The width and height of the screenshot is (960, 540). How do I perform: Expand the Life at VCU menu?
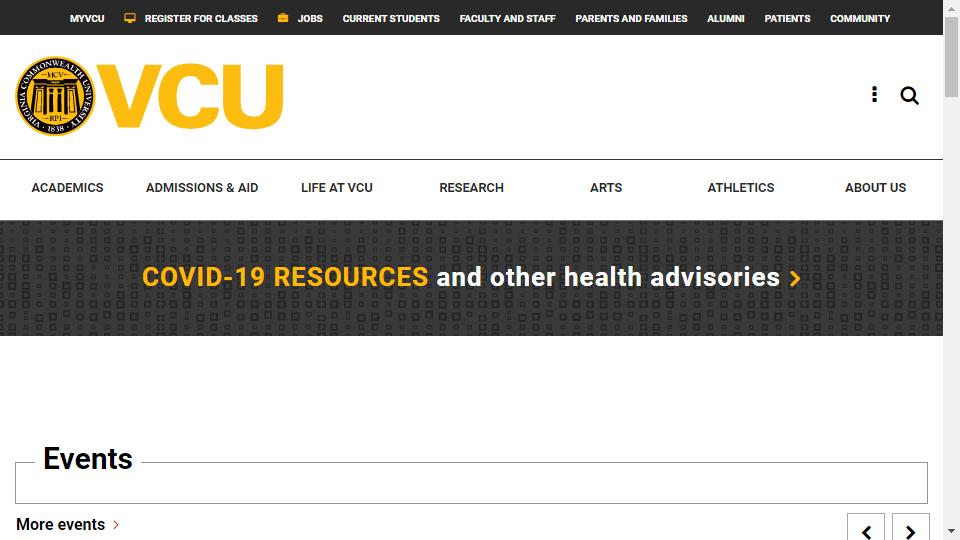(337, 188)
